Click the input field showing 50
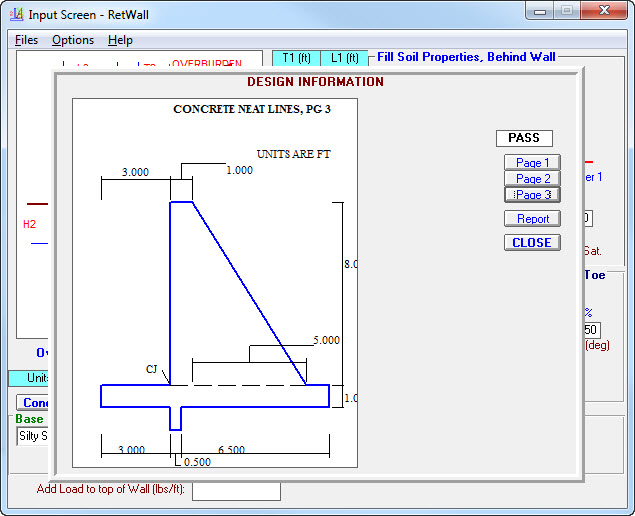 point(592,330)
